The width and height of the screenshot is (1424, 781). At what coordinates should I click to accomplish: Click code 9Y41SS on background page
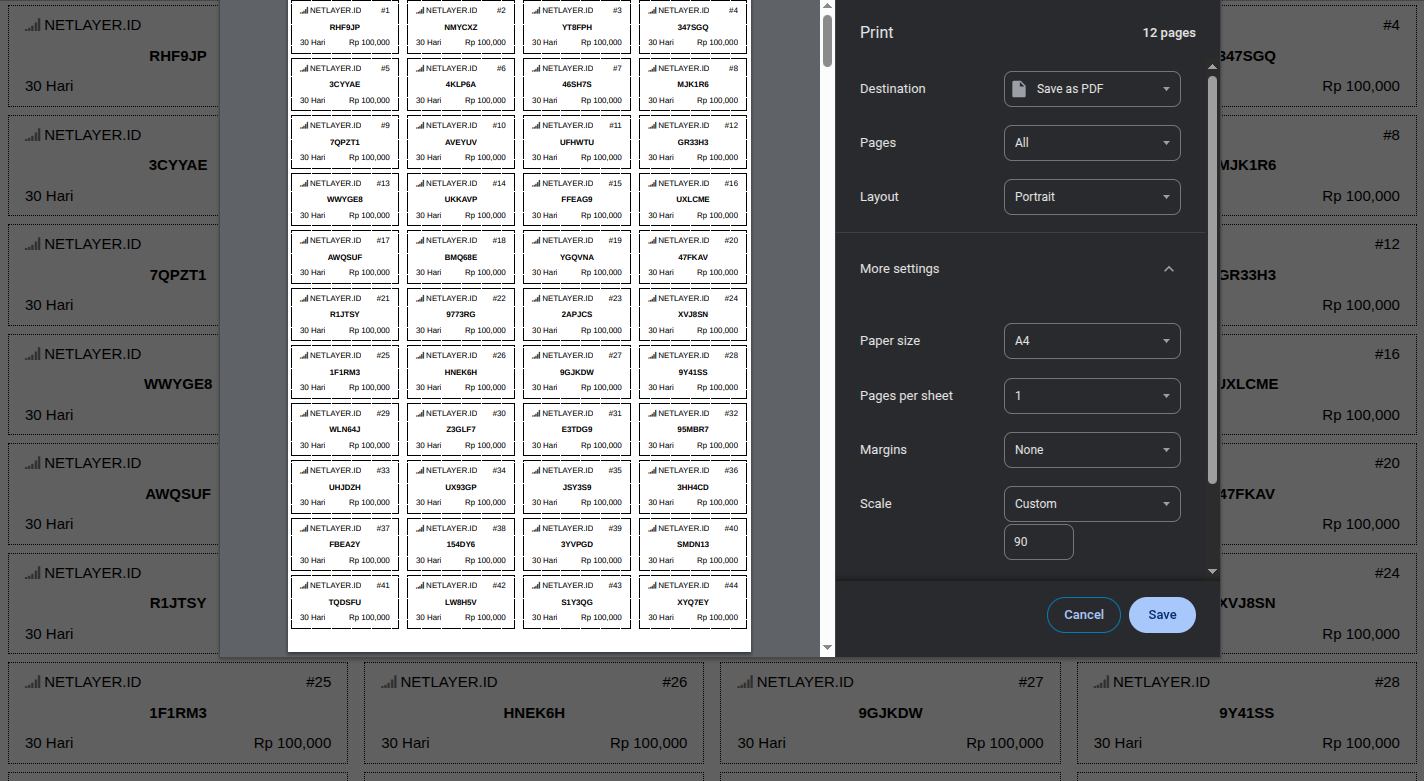click(x=1246, y=713)
